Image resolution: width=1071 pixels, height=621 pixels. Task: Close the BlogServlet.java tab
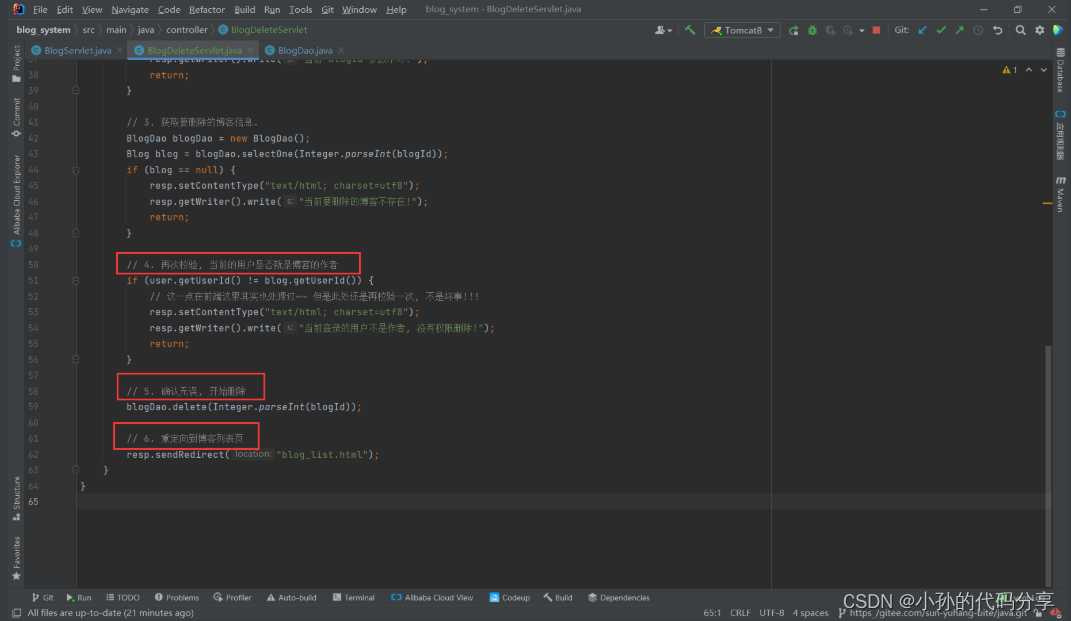(x=120, y=51)
